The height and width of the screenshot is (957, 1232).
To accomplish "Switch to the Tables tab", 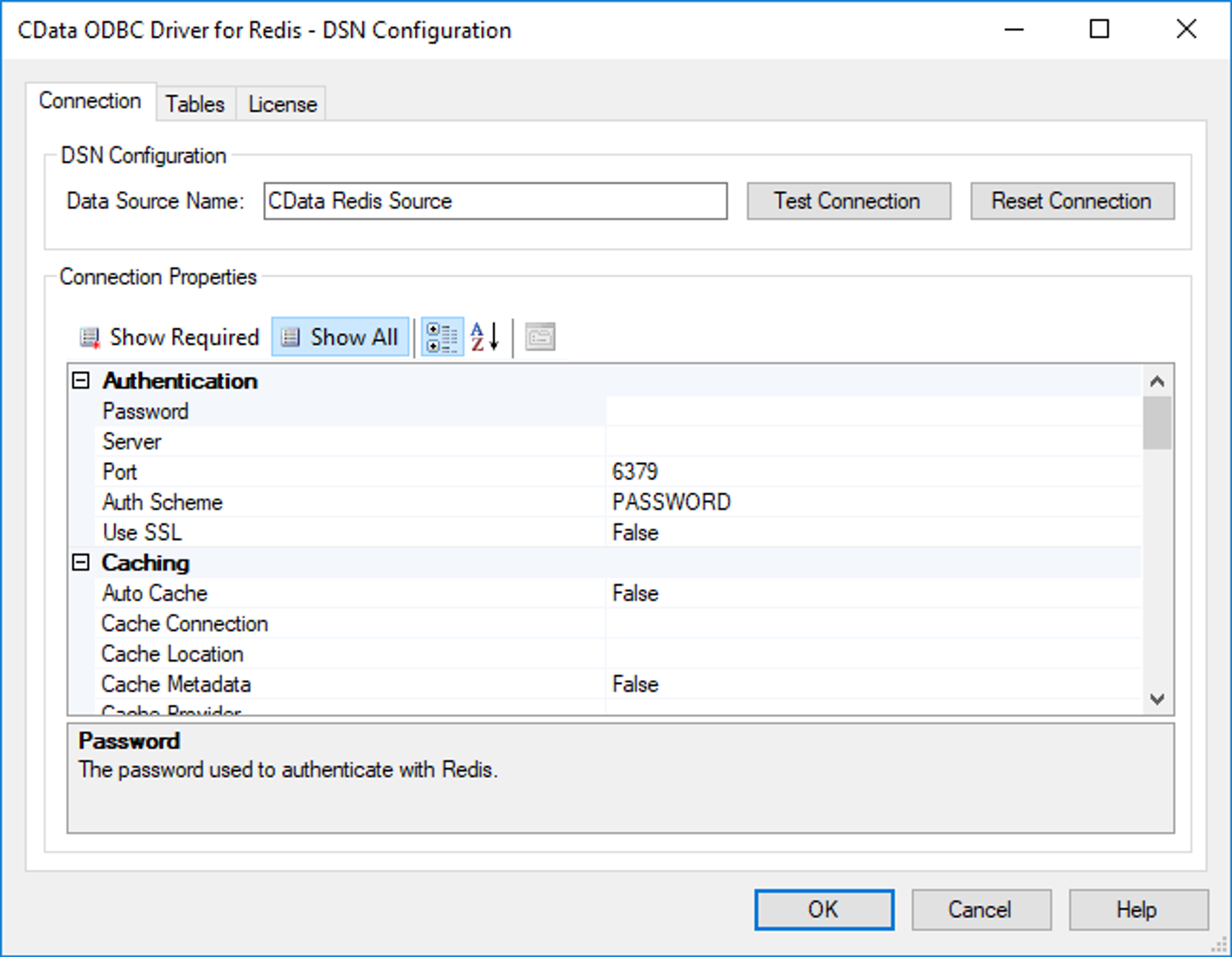I will pos(195,104).
